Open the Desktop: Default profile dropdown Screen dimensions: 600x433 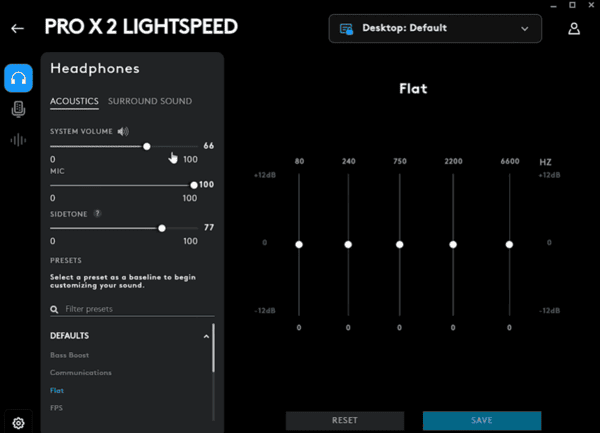(435, 28)
